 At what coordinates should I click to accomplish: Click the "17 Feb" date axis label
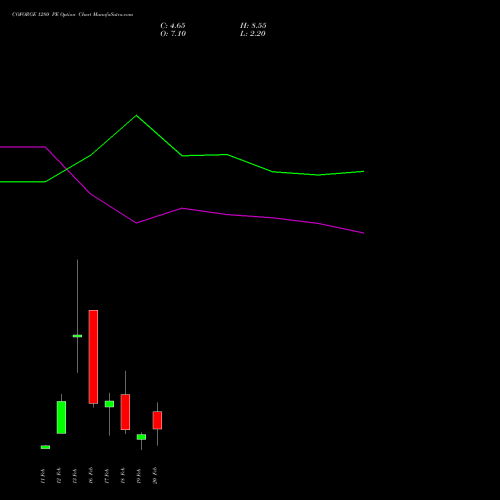[x=107, y=476]
